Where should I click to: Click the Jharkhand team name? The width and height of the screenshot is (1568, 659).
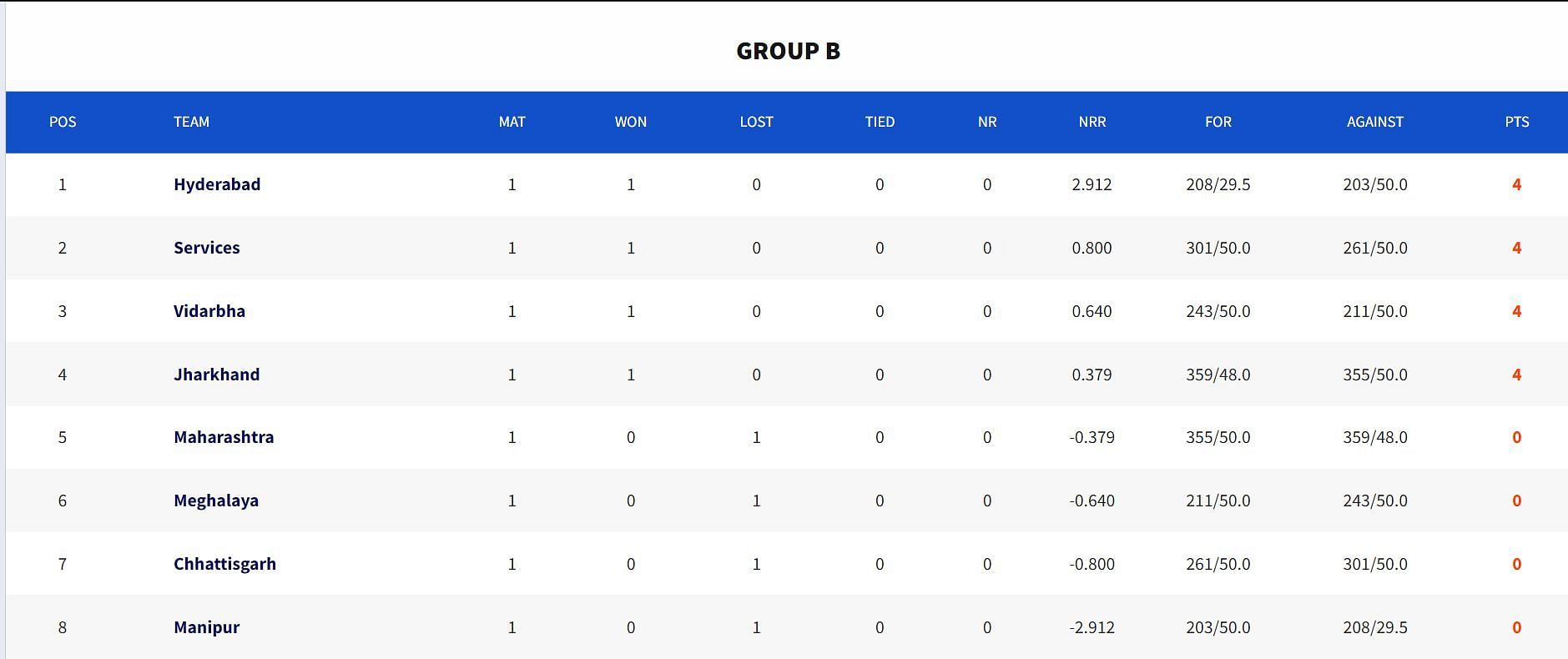(216, 375)
